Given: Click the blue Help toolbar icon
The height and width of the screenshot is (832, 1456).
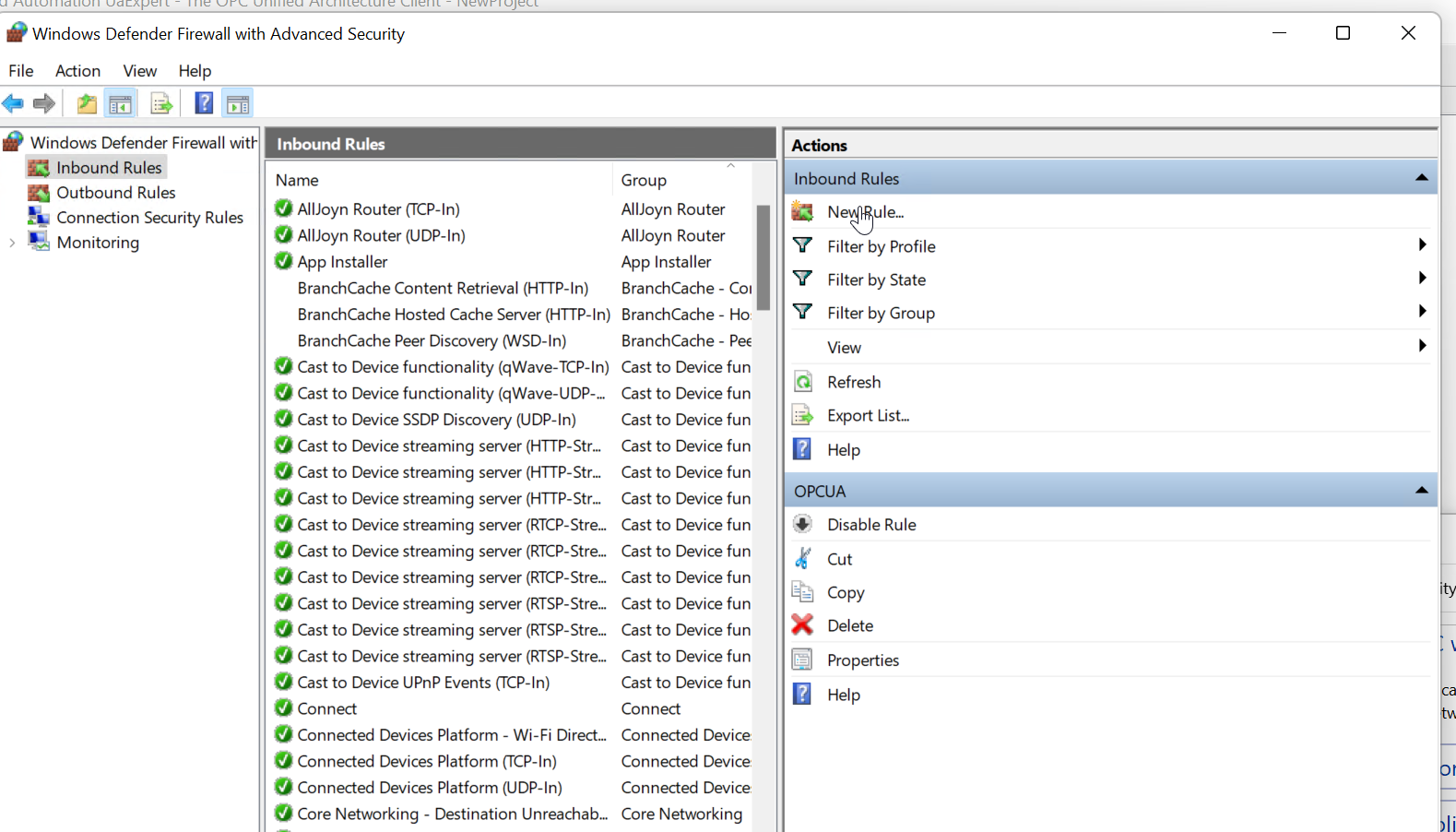Looking at the screenshot, I should point(204,103).
